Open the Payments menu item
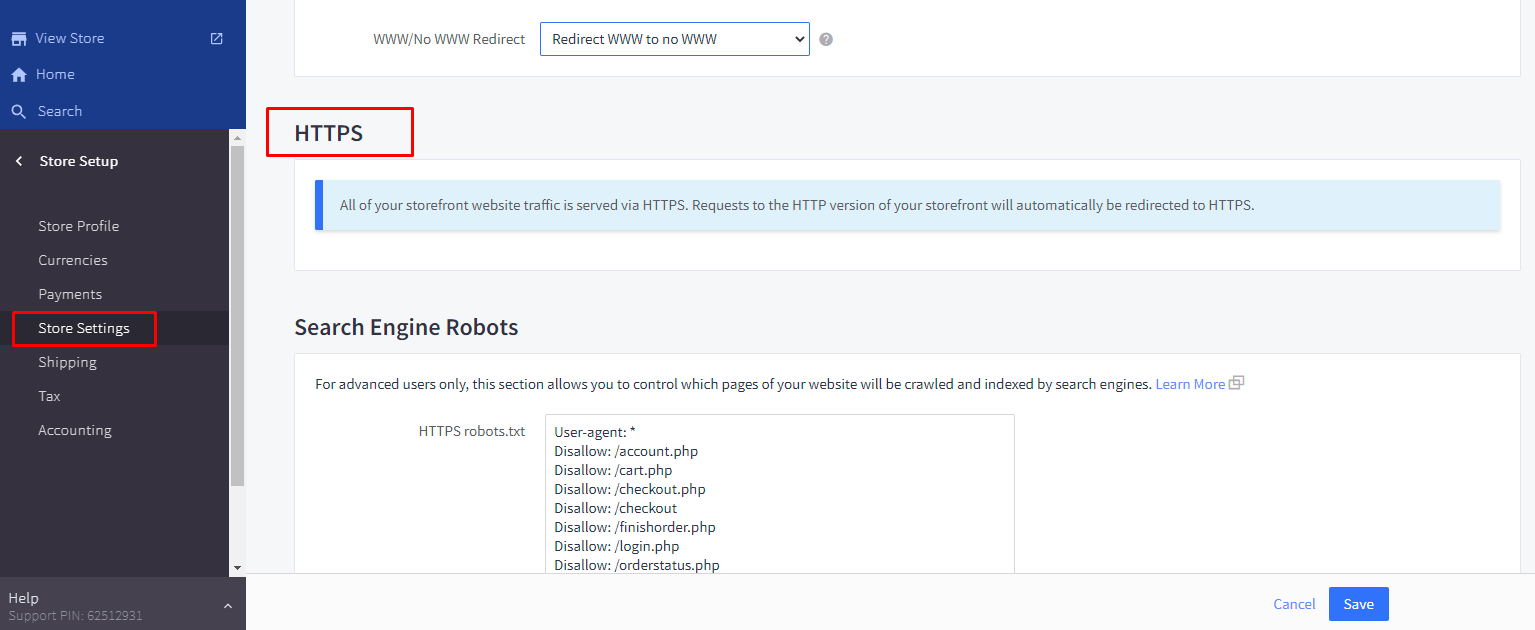This screenshot has width=1535, height=630. point(70,294)
